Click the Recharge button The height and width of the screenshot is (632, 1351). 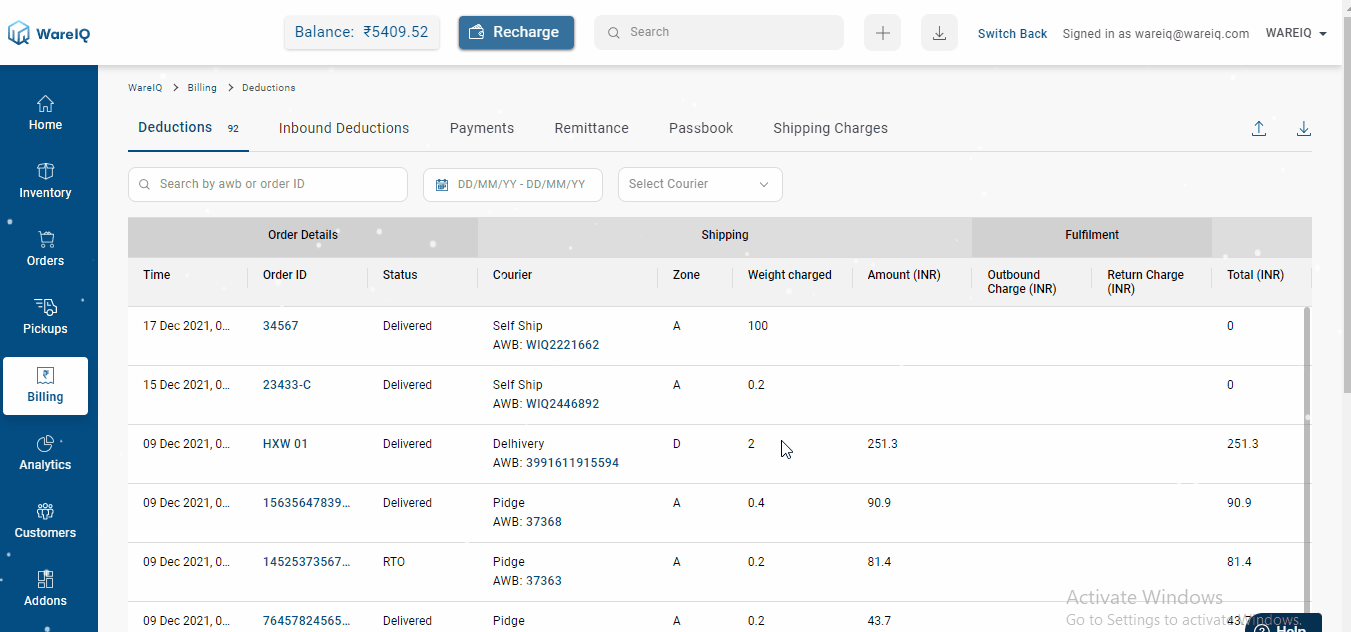516,32
